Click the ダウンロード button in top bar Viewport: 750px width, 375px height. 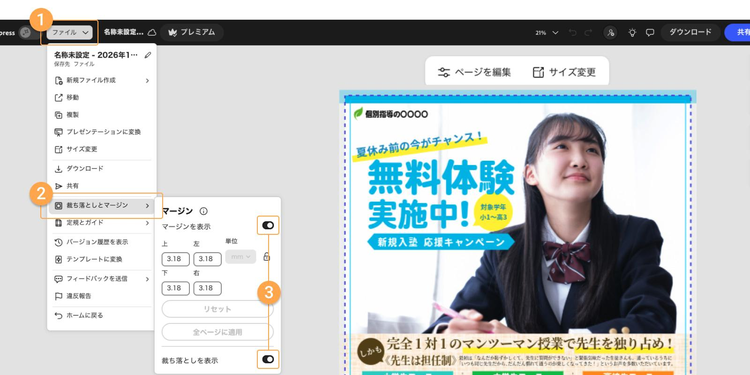pos(690,33)
